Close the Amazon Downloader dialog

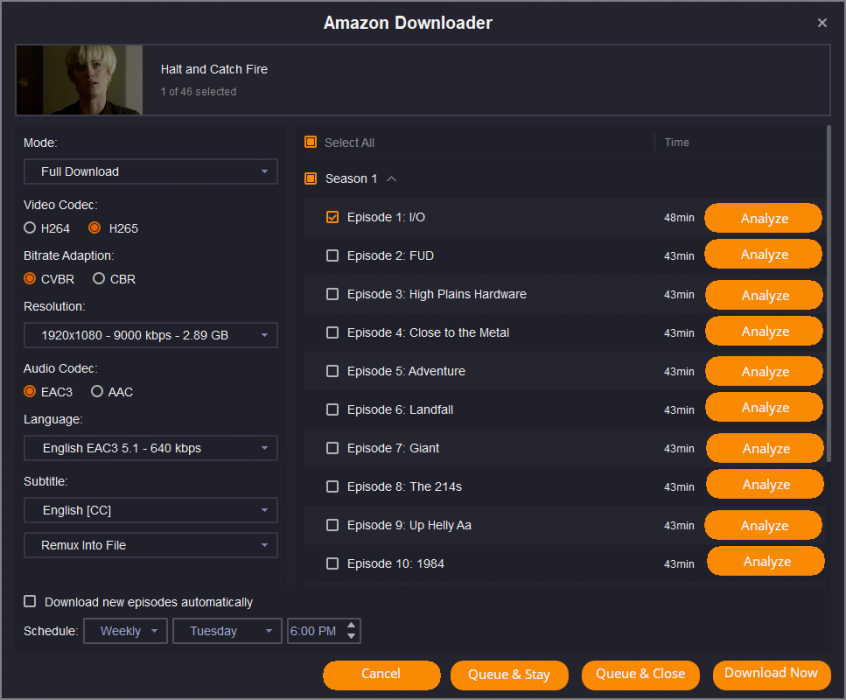point(822,23)
